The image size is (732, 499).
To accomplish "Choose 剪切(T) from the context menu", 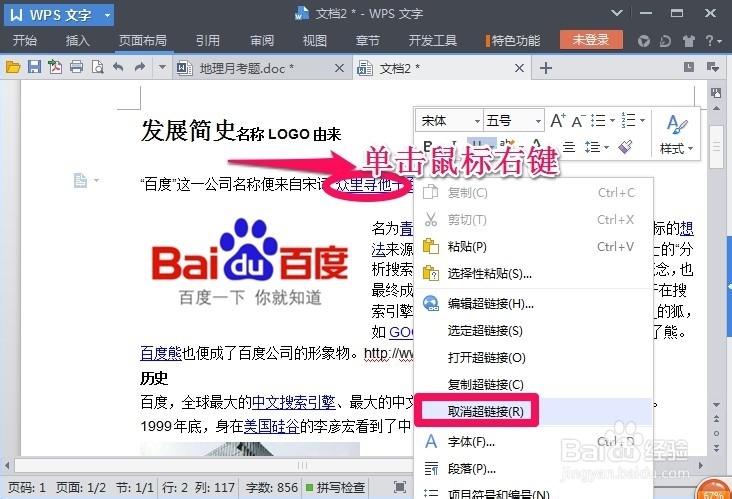I will coord(533,219).
